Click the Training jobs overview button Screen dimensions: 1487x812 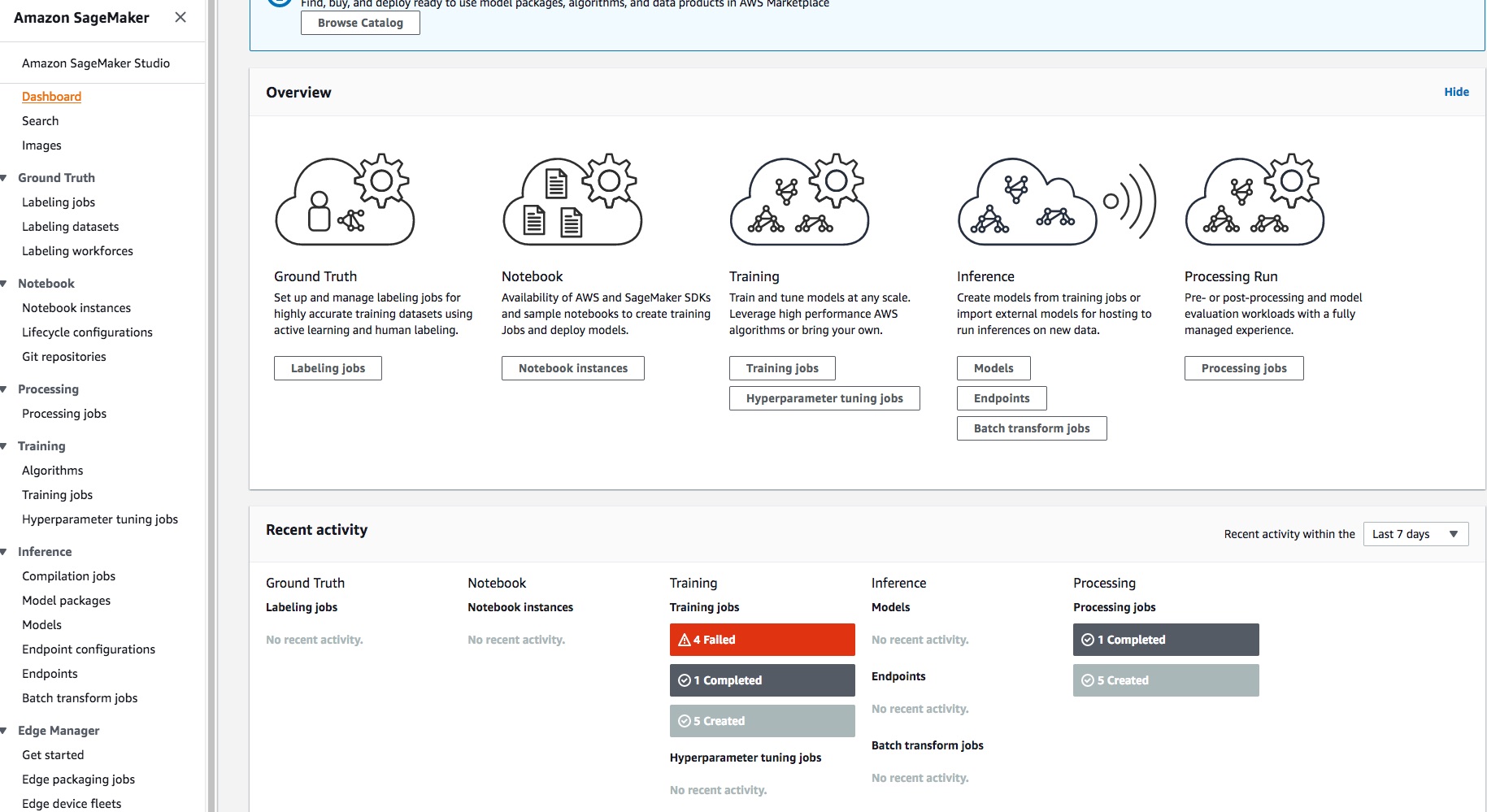(782, 368)
